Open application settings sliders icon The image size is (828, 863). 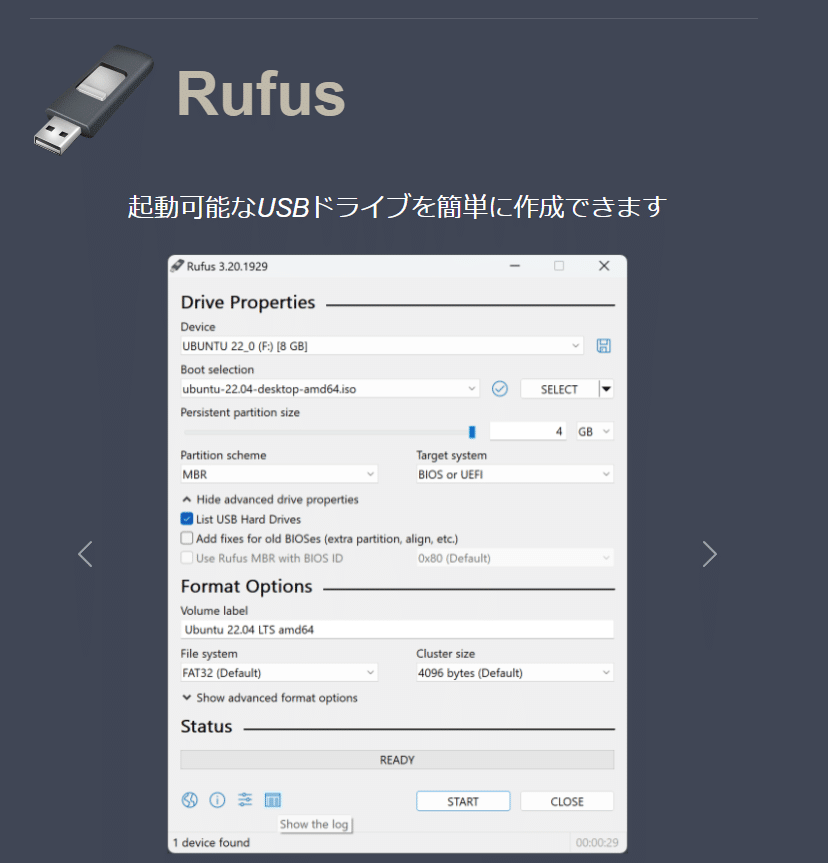[245, 800]
